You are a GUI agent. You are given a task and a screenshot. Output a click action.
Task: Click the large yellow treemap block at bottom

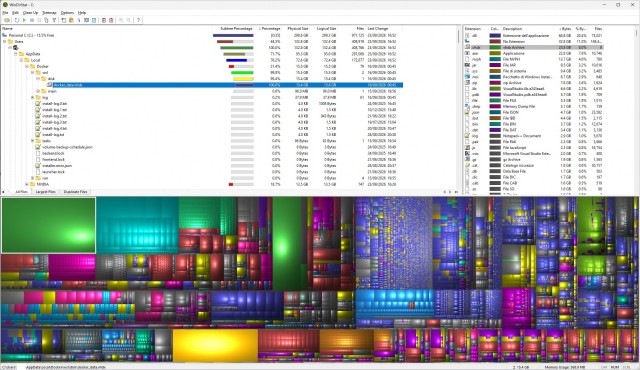[x=215, y=345]
